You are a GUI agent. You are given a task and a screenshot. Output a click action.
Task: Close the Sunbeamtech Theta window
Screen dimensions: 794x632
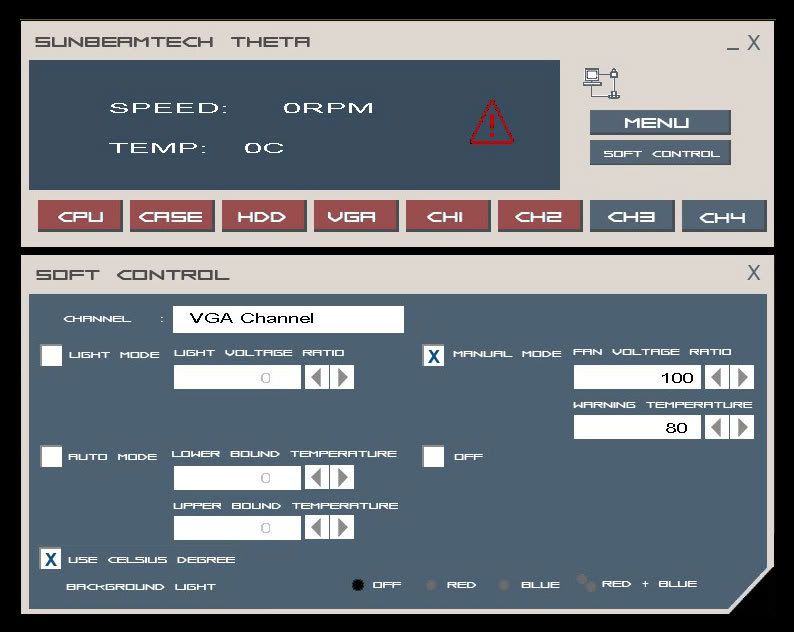pos(753,43)
